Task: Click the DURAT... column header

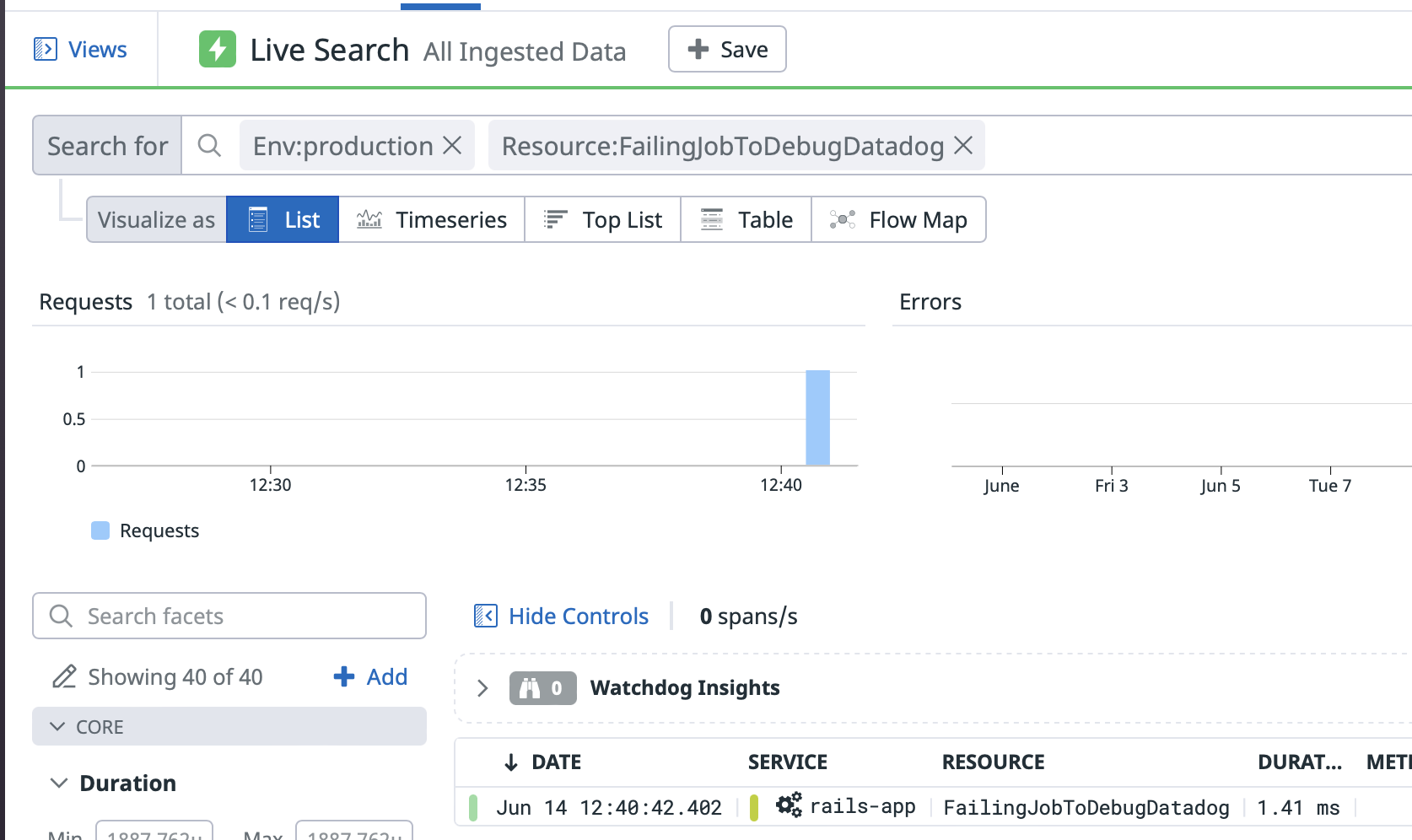Action: click(x=1299, y=762)
